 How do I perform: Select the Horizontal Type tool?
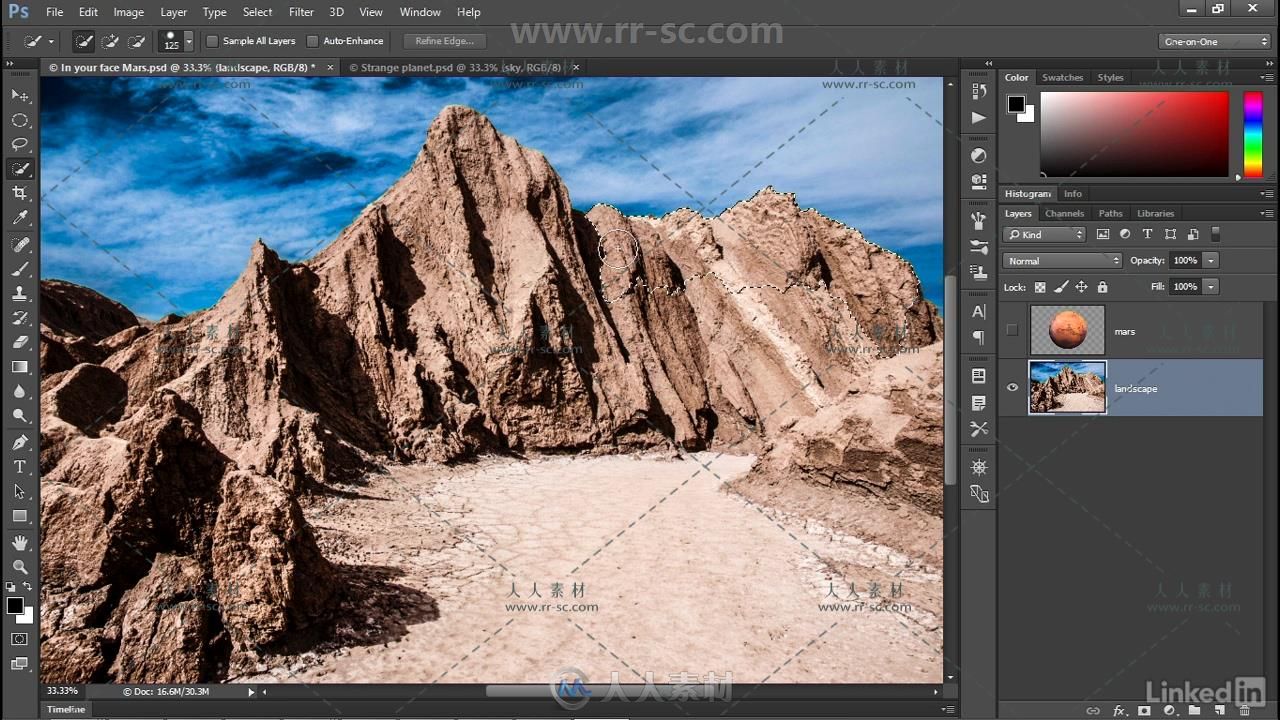click(x=20, y=467)
